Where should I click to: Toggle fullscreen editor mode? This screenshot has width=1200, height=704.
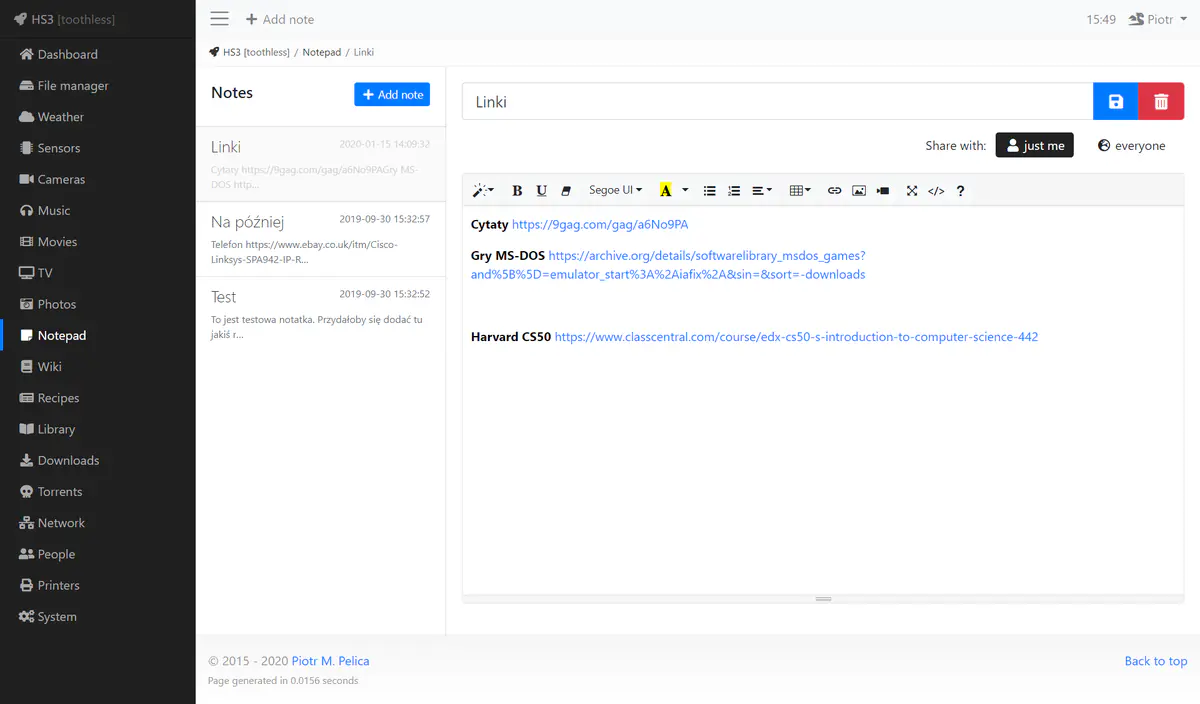click(x=912, y=190)
